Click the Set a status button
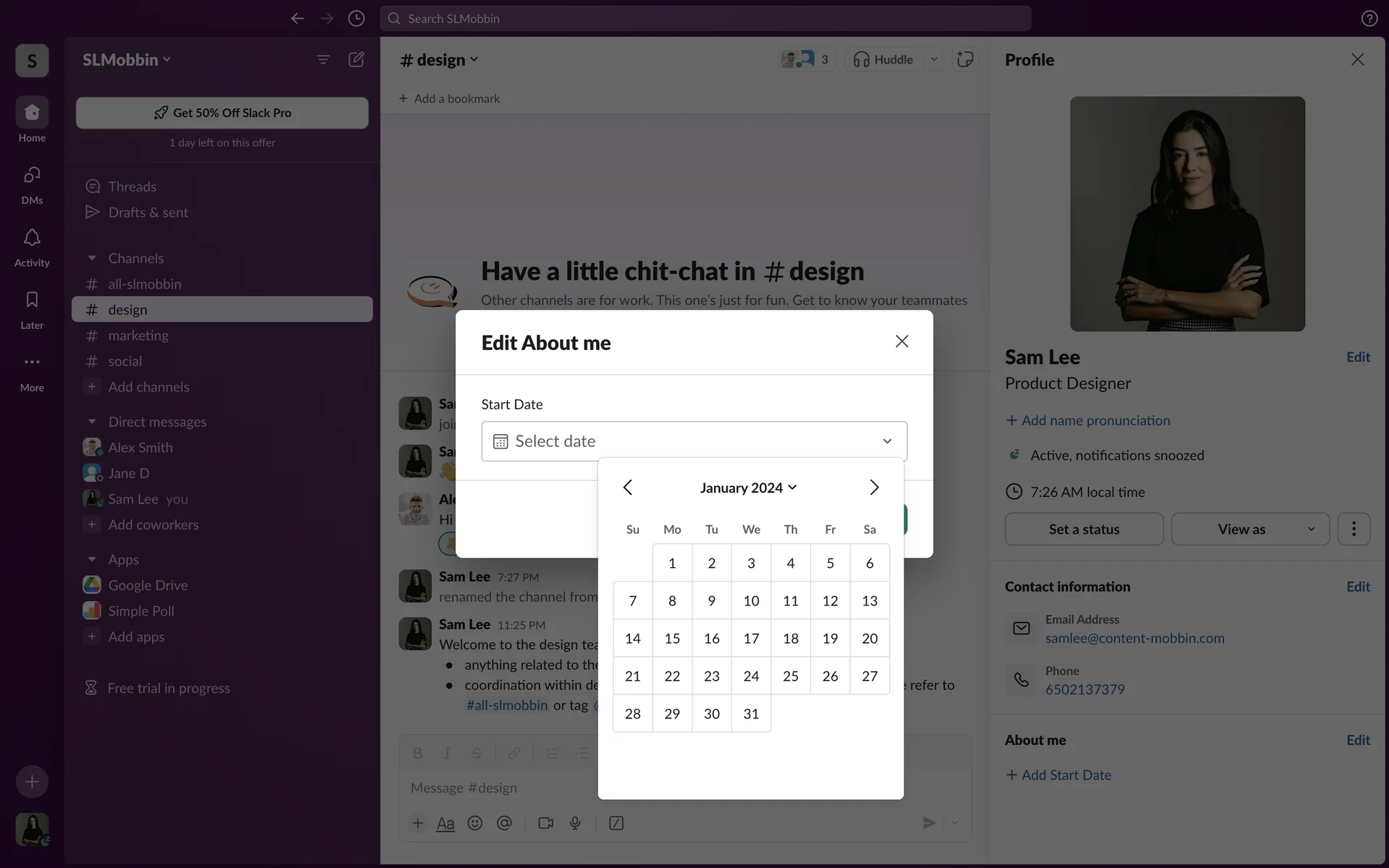1389x868 pixels. (1084, 529)
